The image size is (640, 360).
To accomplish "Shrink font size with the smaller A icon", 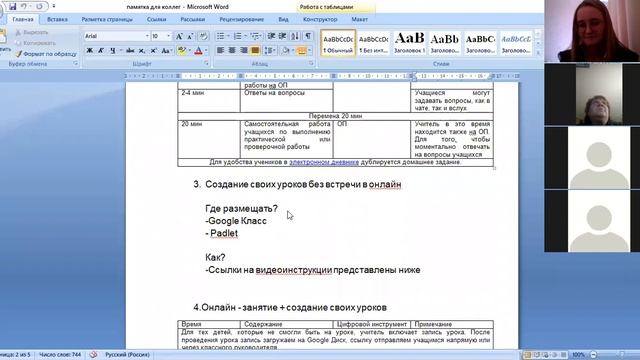I will tap(190, 36).
